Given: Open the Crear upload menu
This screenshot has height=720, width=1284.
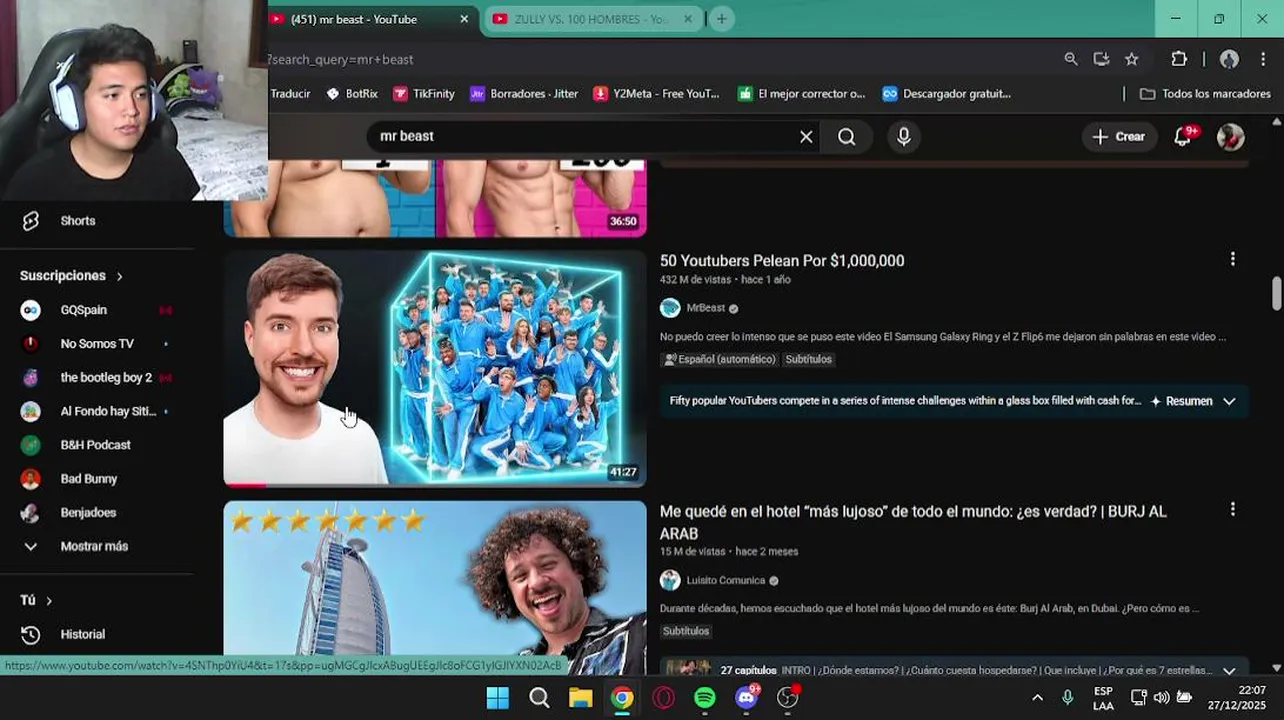Looking at the screenshot, I should (x=1119, y=137).
